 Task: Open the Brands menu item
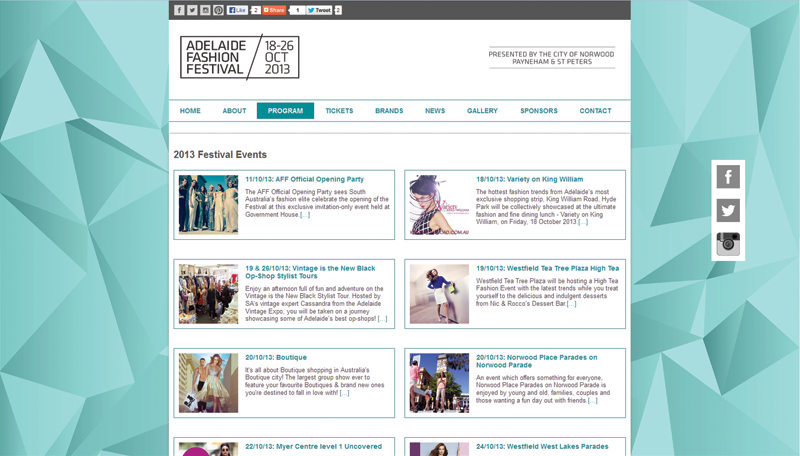[389, 111]
